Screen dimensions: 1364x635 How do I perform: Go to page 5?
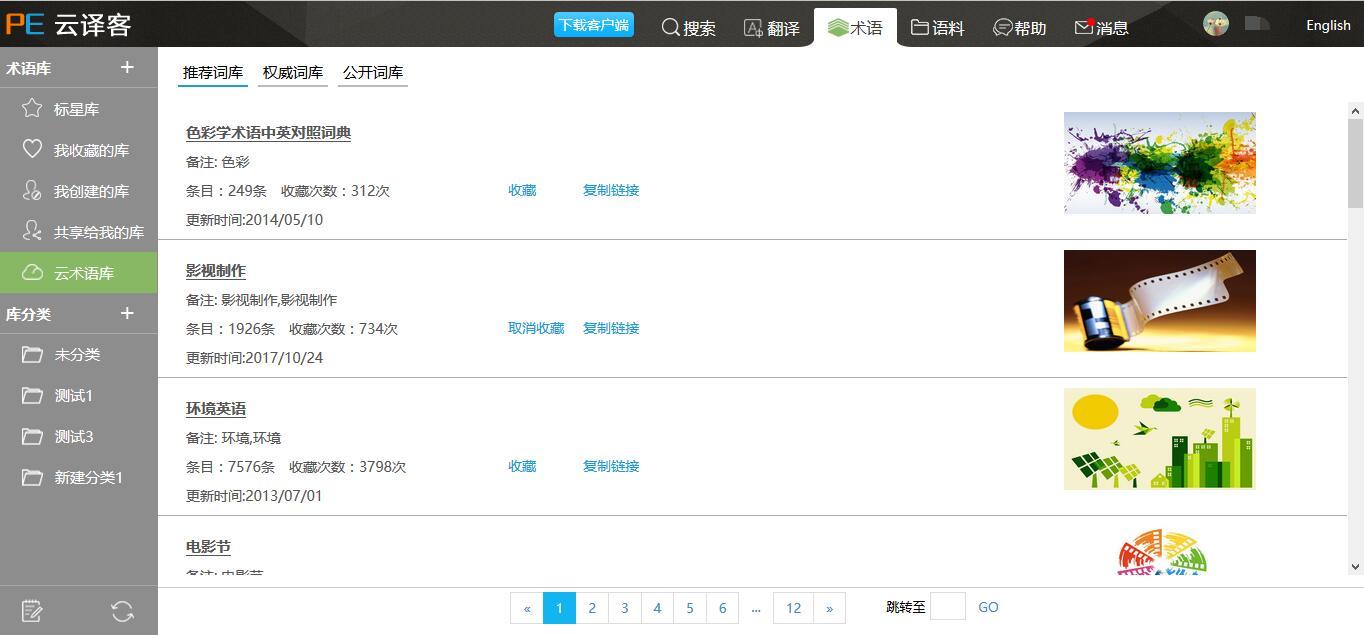point(690,608)
